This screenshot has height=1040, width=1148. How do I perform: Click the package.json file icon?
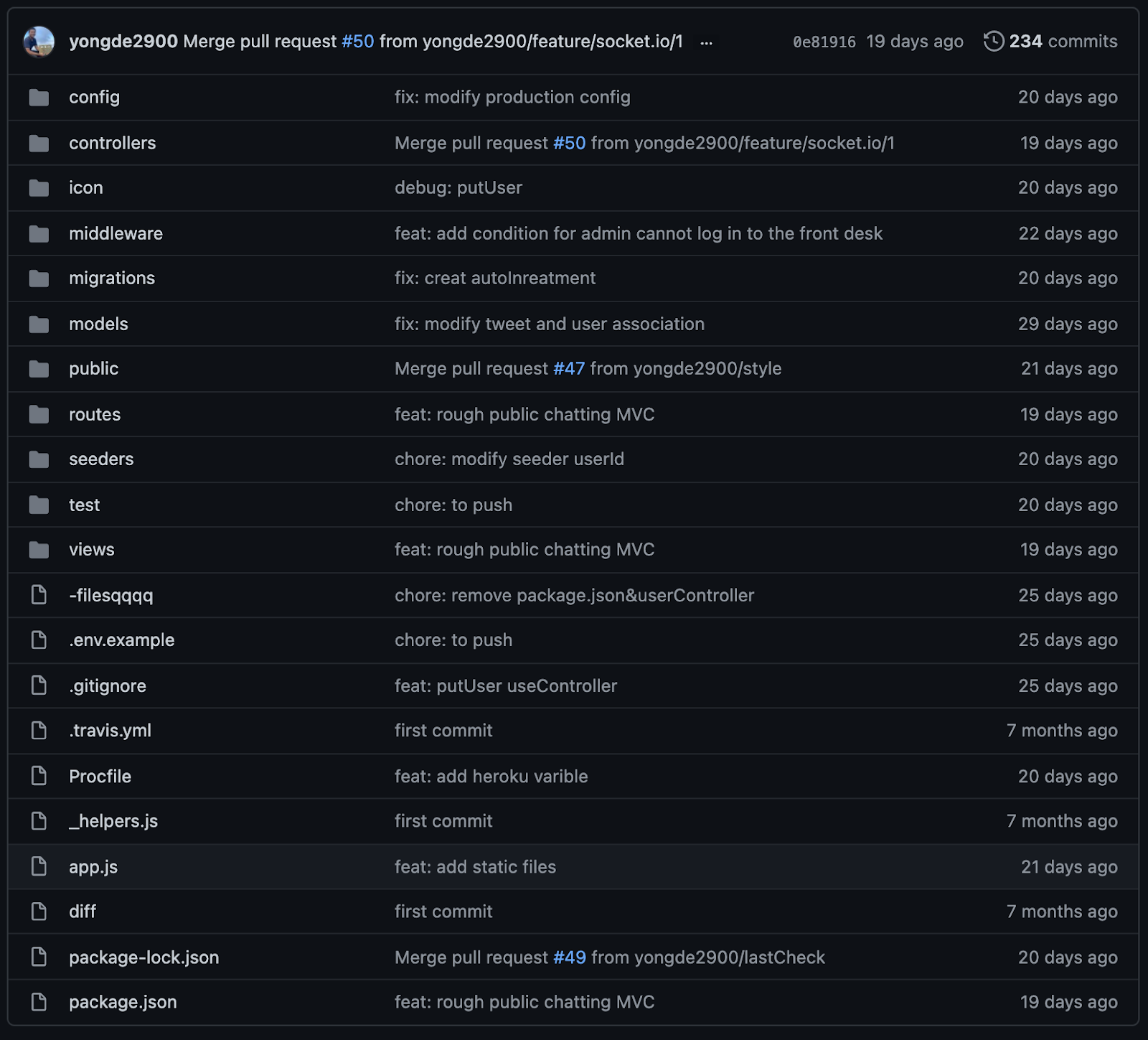coord(39,1002)
